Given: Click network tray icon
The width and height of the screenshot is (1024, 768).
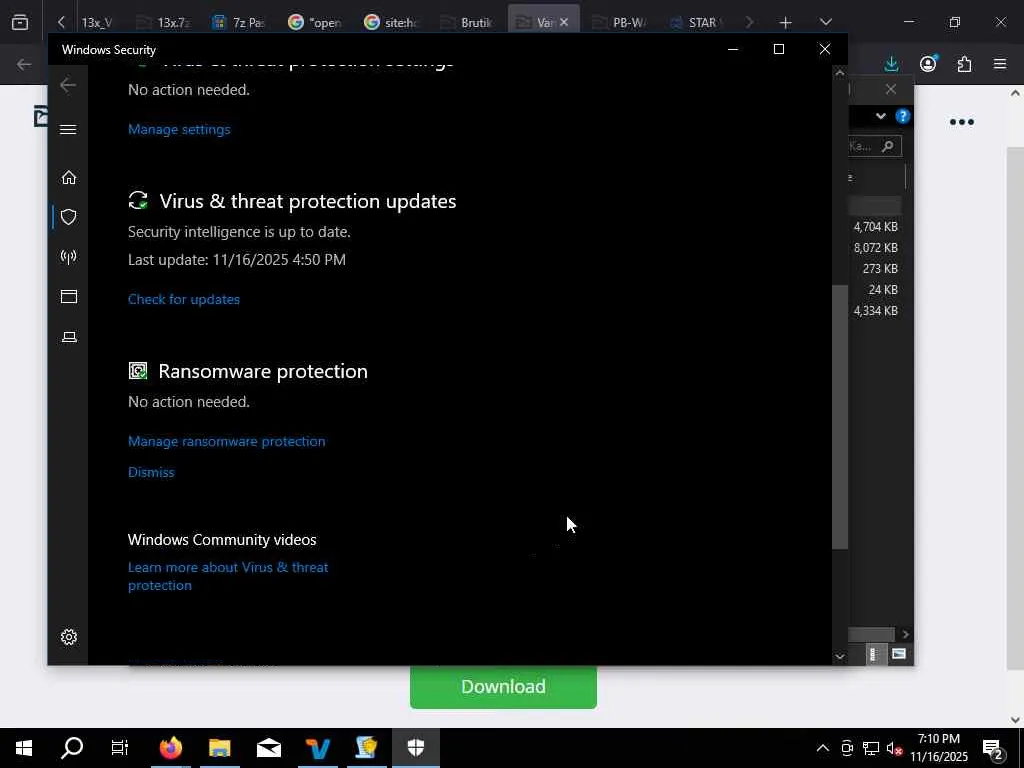Looking at the screenshot, I should 871,748.
